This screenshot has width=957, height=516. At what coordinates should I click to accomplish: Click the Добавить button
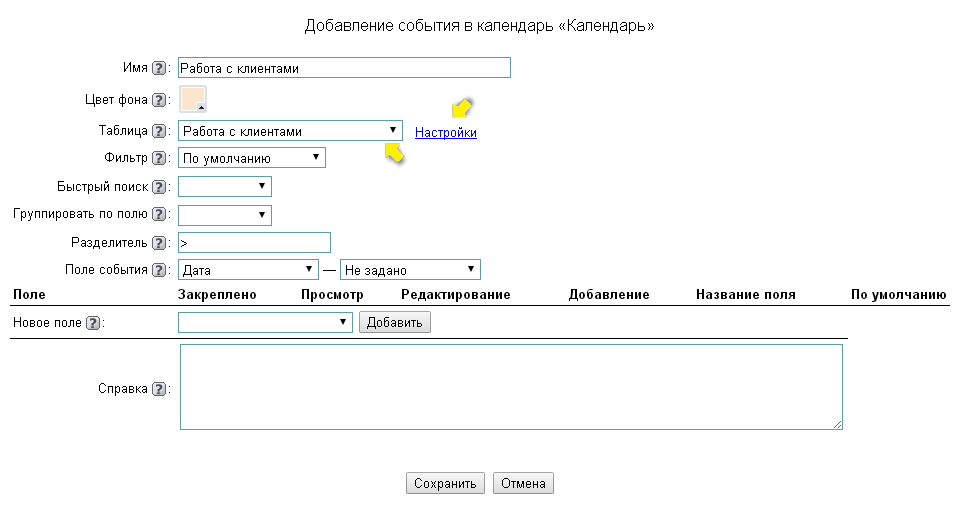coord(395,323)
